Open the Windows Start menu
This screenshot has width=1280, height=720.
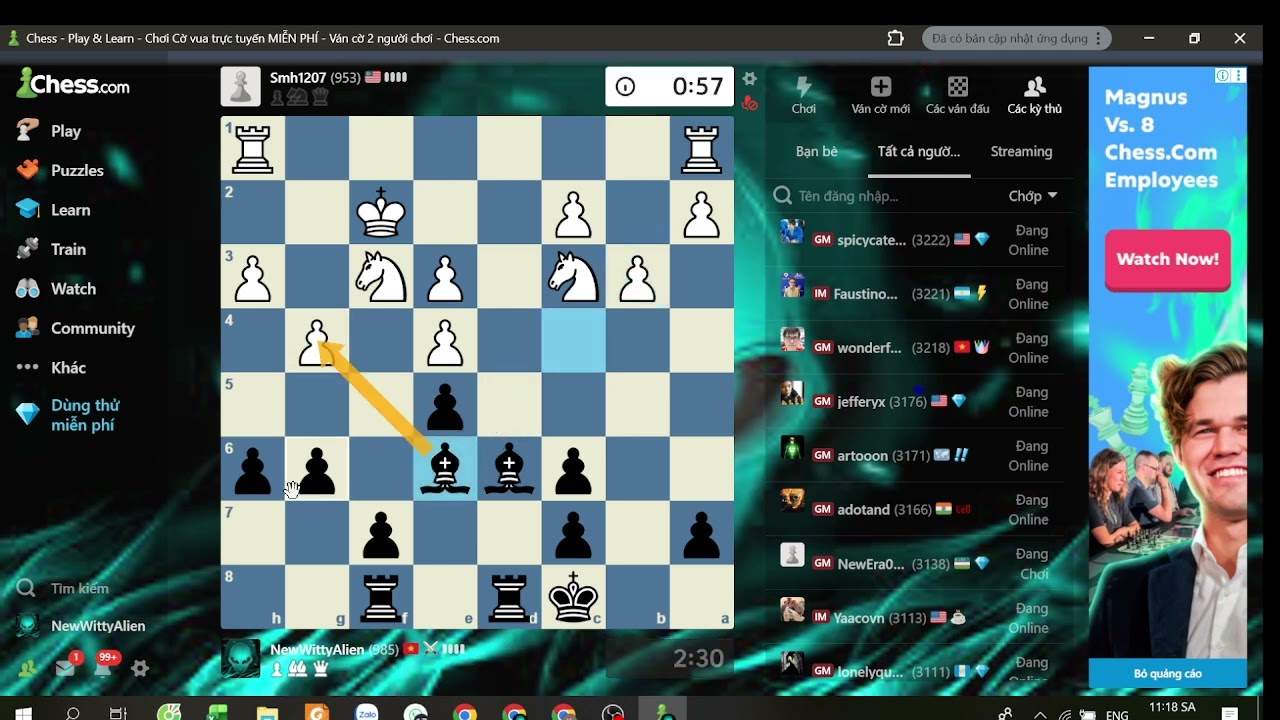point(23,714)
